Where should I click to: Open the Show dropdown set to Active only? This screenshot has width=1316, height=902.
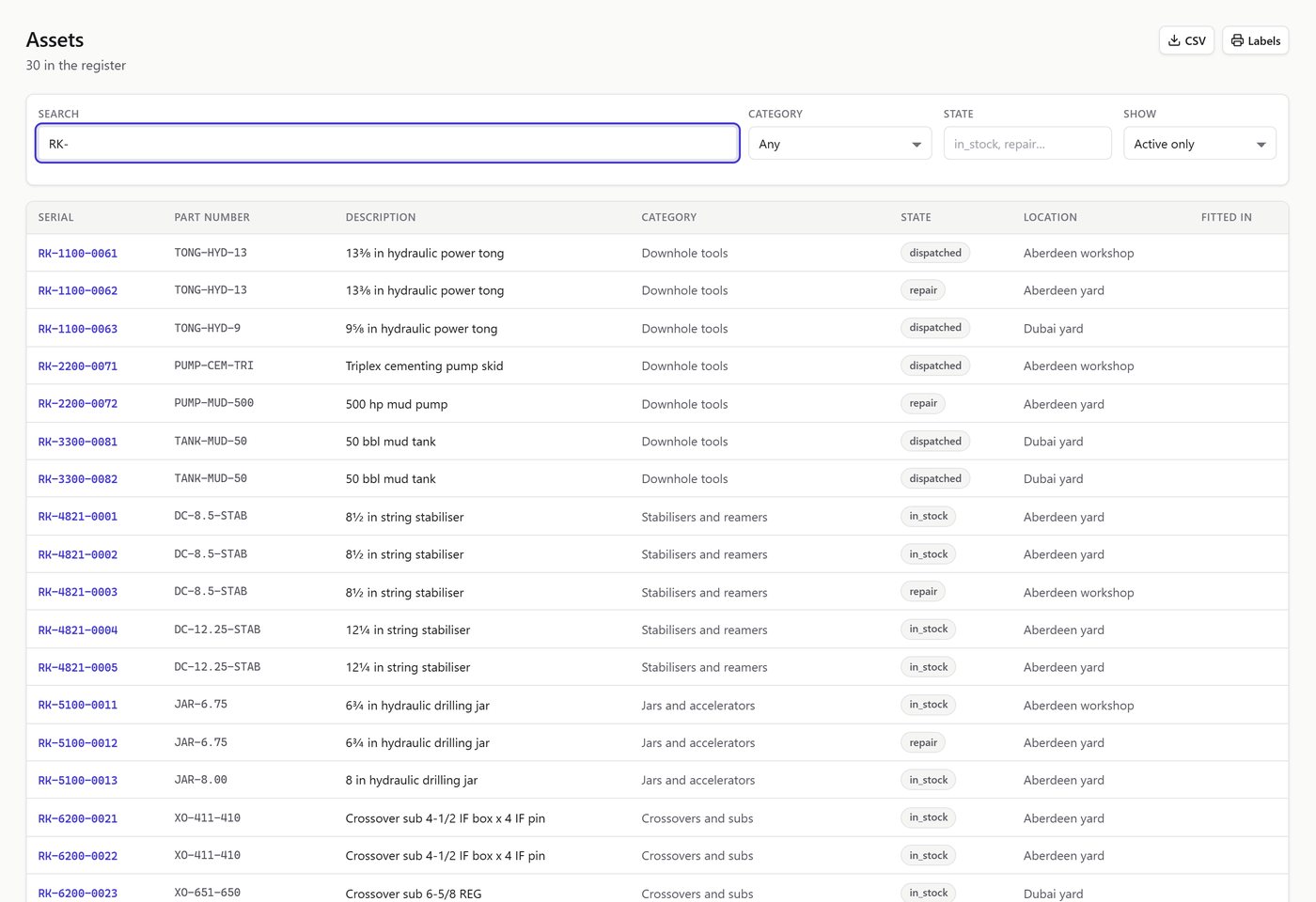click(x=1199, y=144)
